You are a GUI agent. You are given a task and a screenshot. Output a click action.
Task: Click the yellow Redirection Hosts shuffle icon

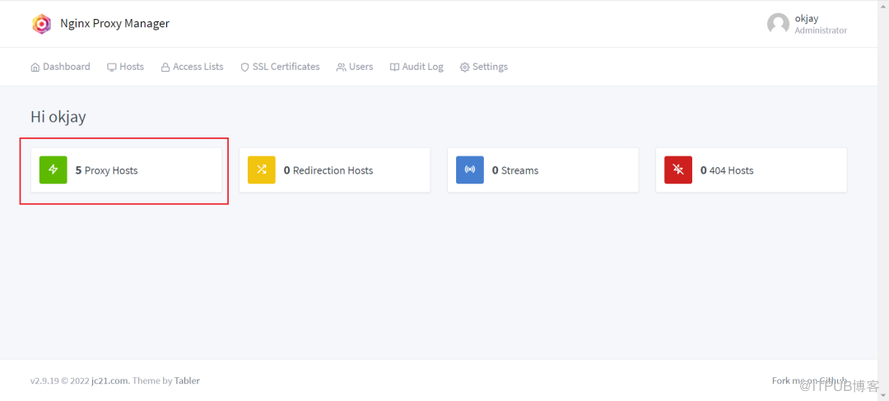pos(261,170)
